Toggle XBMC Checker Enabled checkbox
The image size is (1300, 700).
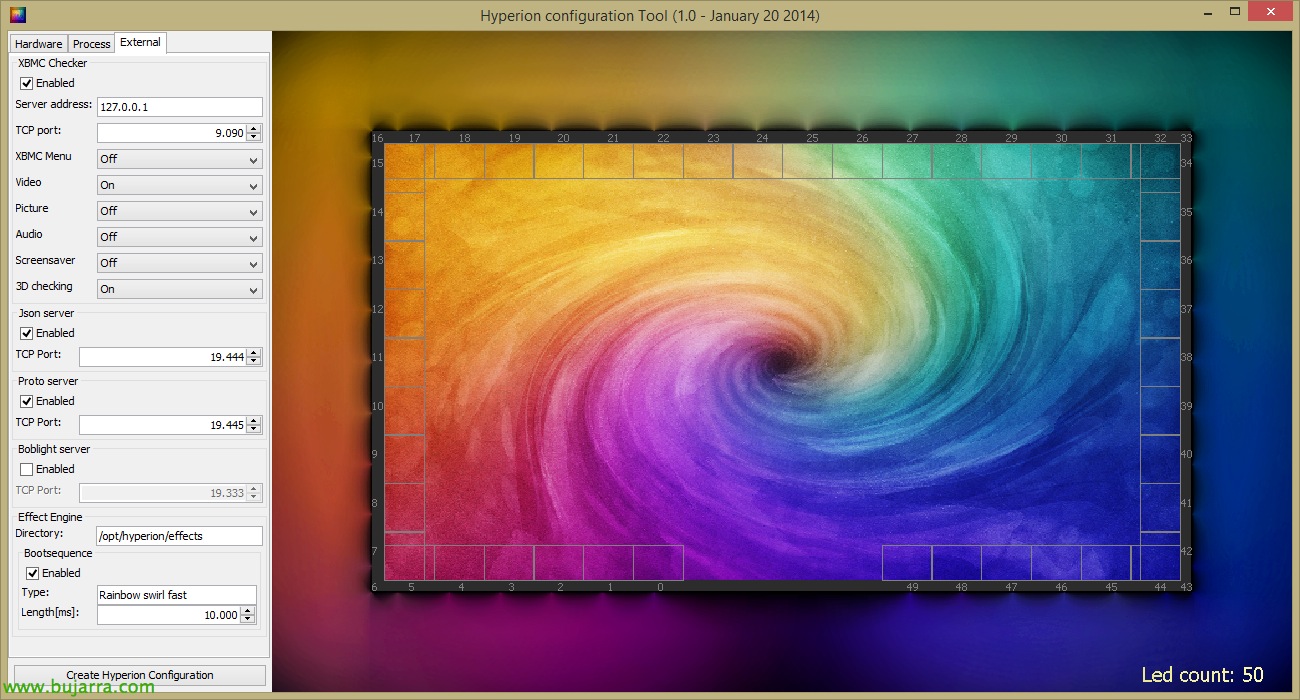(27, 84)
